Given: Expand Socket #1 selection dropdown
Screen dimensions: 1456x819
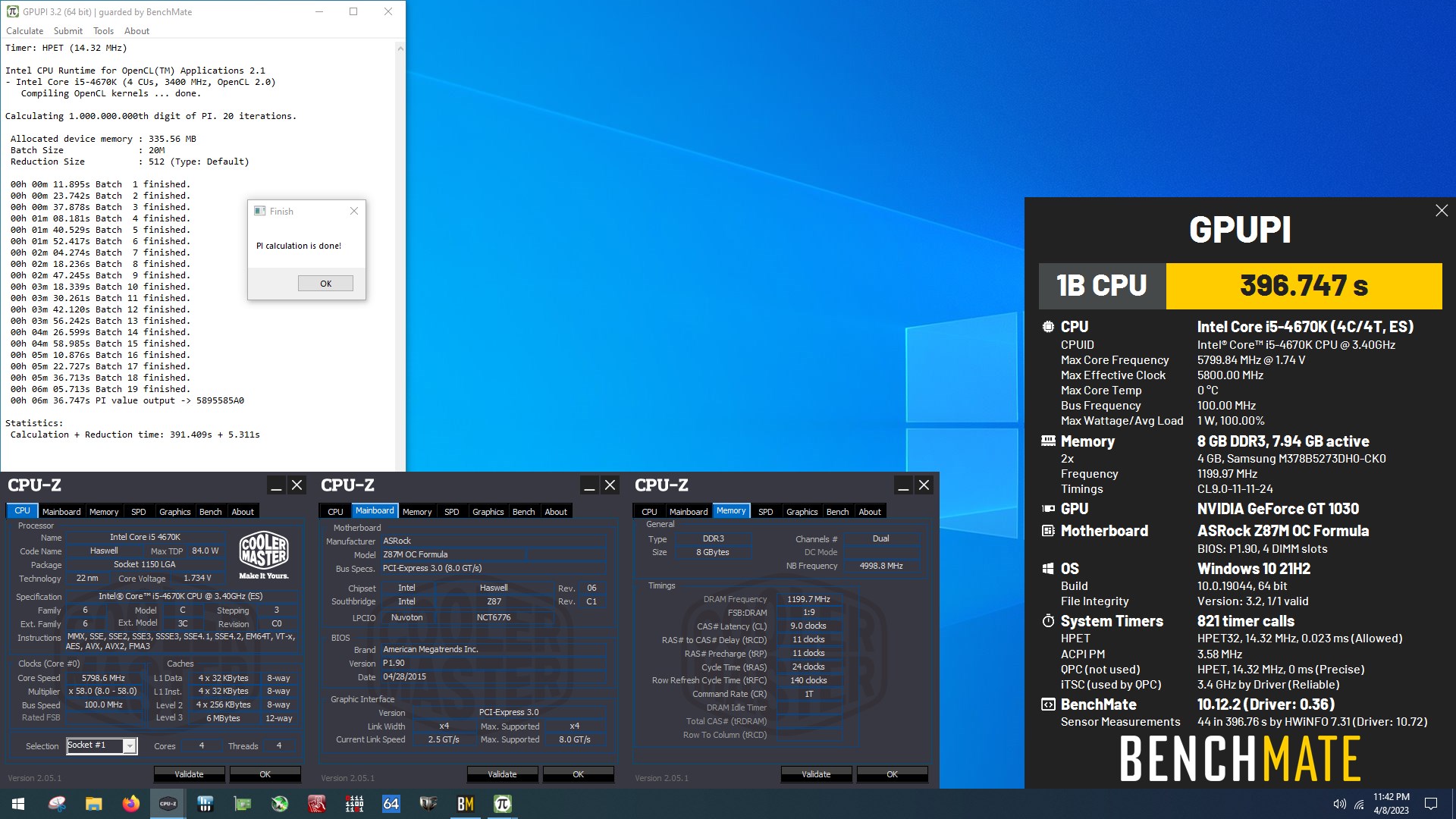Looking at the screenshot, I should (x=130, y=746).
